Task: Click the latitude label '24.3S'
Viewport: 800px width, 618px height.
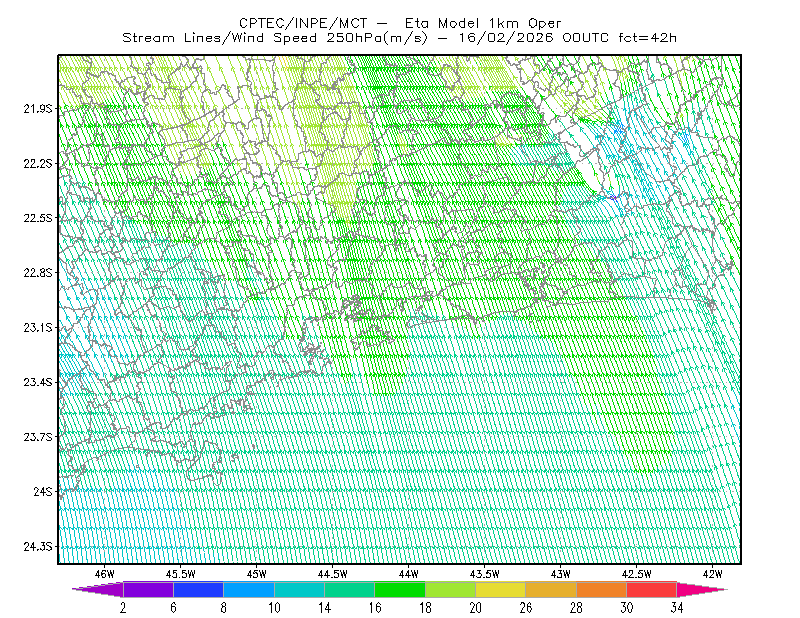Action: click(x=37, y=547)
